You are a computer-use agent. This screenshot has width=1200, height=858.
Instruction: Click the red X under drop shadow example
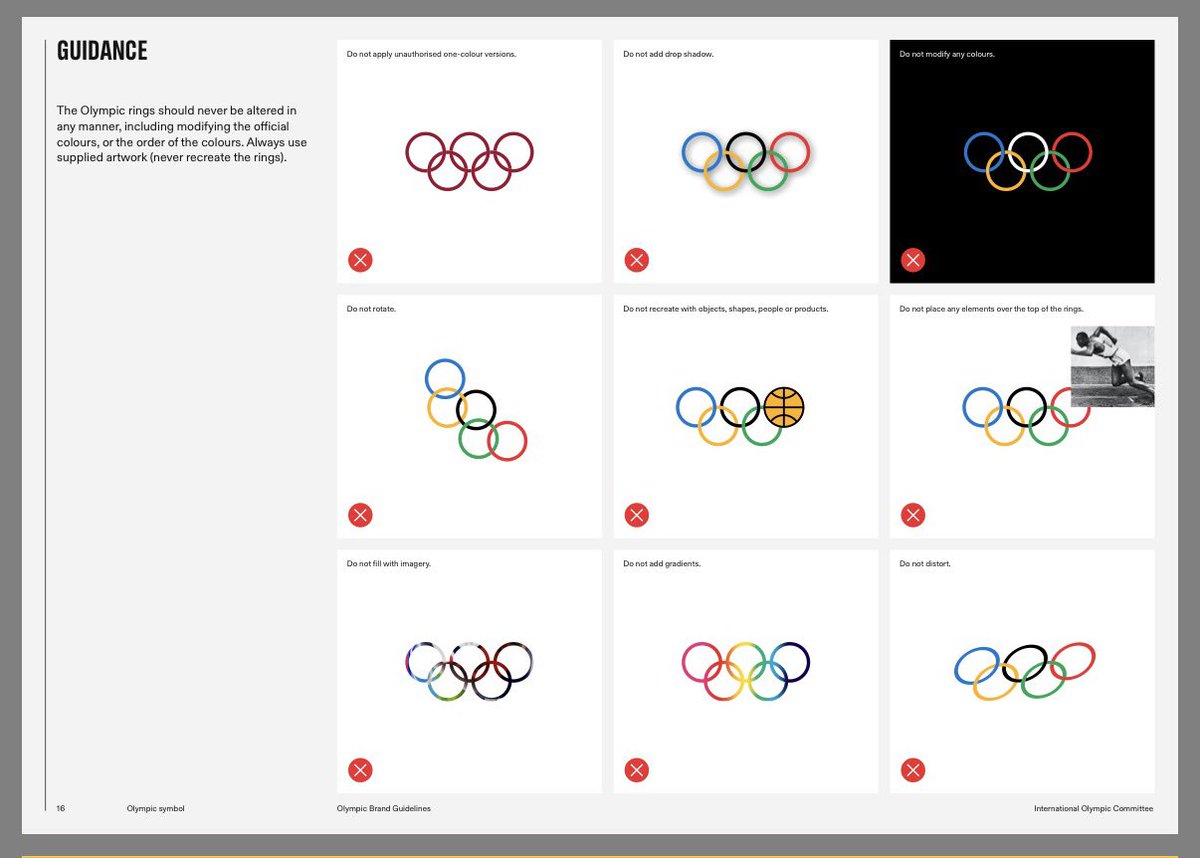pyautogui.click(x=636, y=260)
